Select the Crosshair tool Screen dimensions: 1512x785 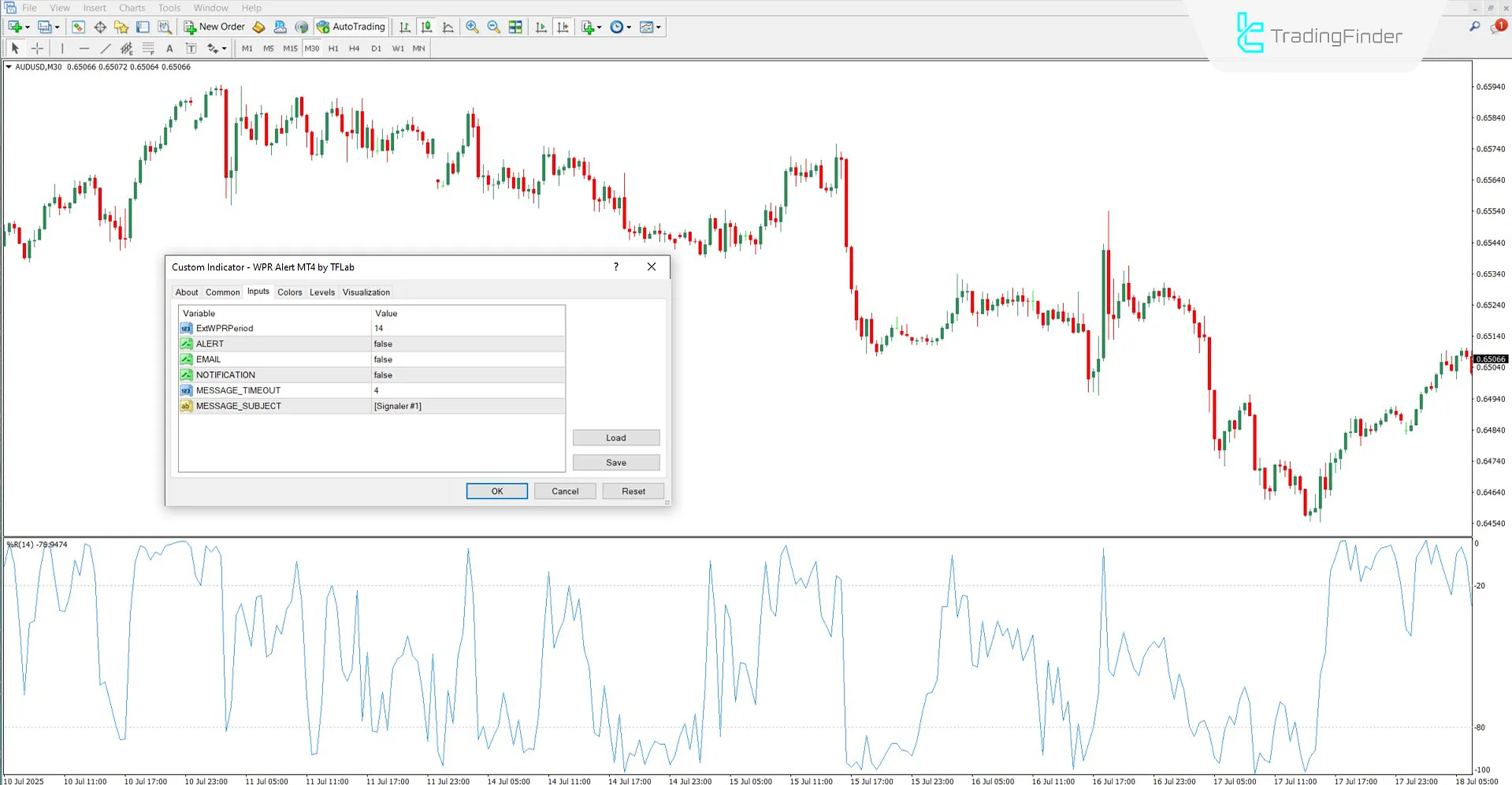(x=36, y=48)
